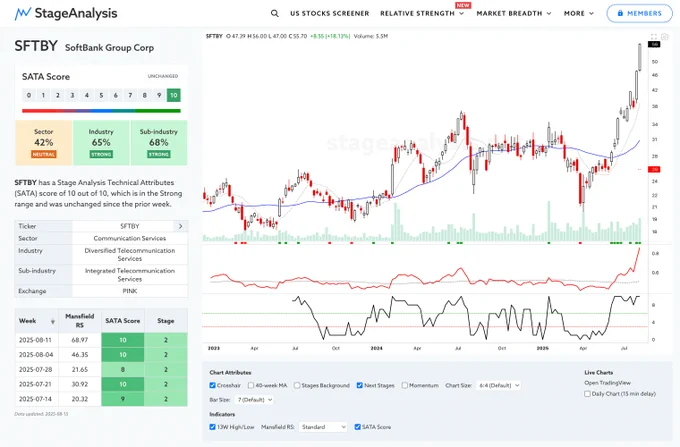Open the search magnifier icon

(275, 13)
